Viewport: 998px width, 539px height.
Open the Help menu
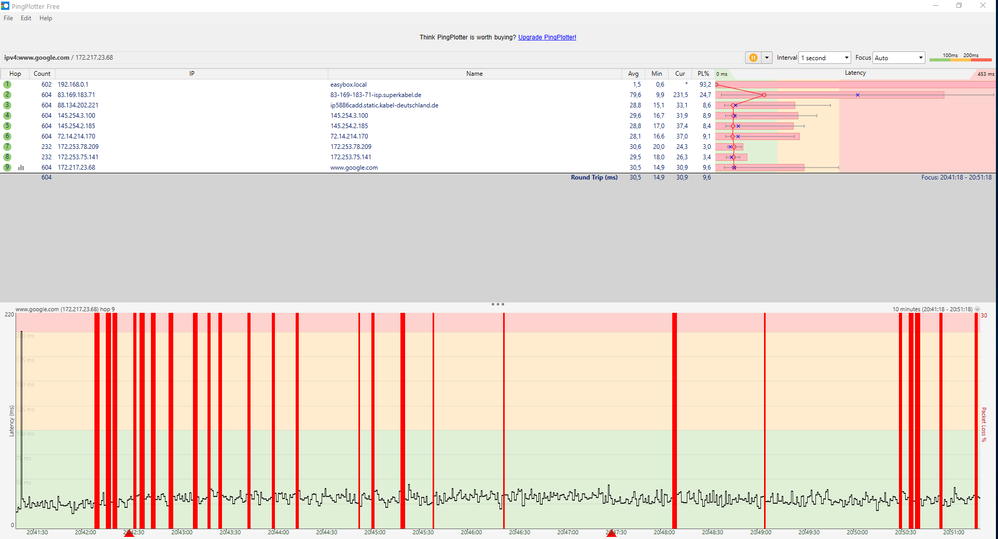coord(46,18)
